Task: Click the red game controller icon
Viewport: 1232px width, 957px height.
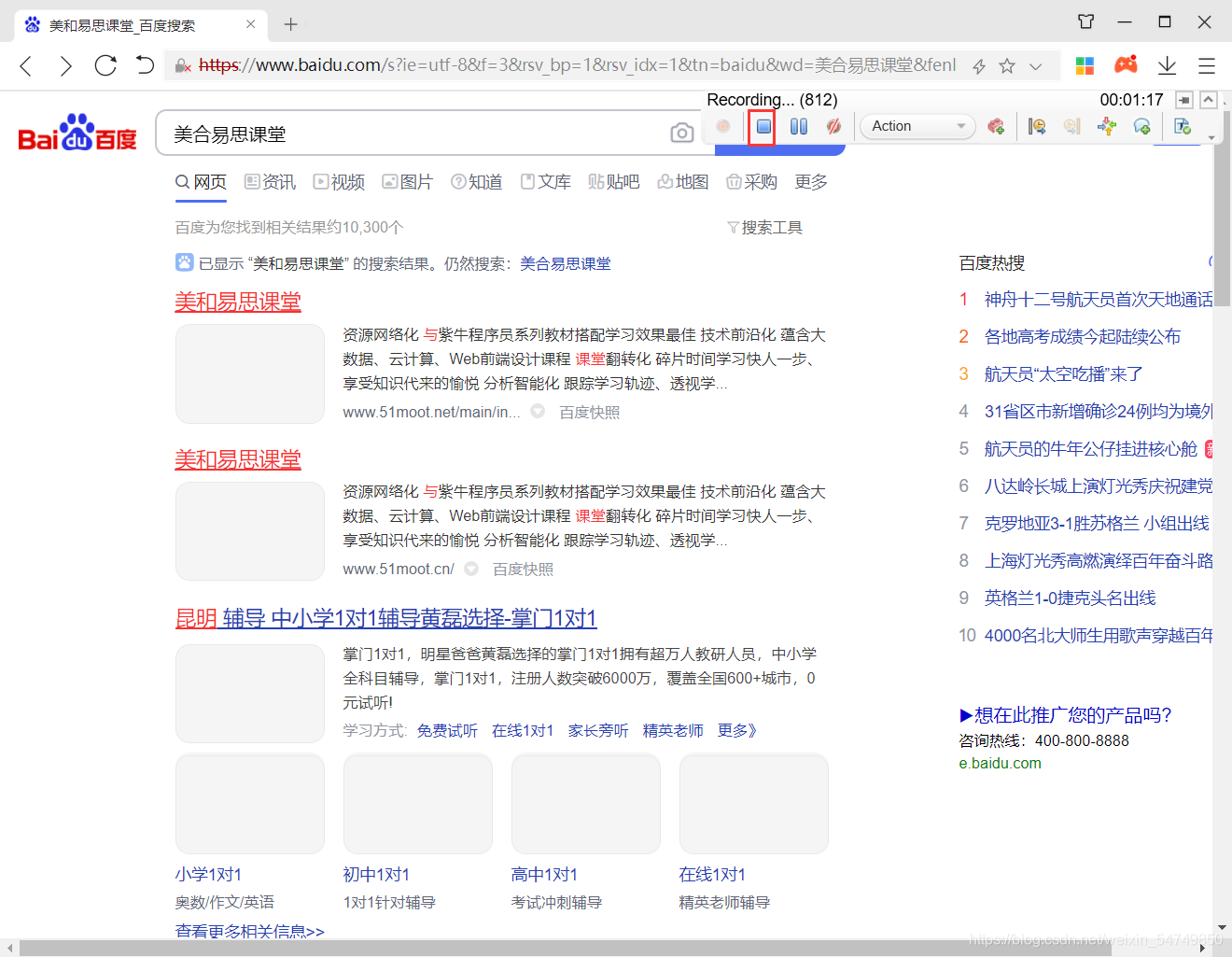Action: pos(1126,64)
